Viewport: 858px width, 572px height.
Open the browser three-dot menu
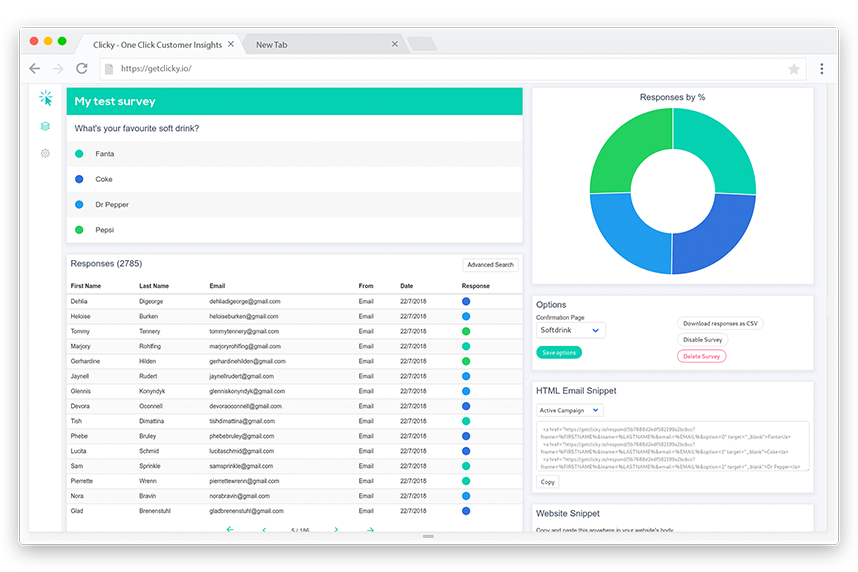click(821, 68)
